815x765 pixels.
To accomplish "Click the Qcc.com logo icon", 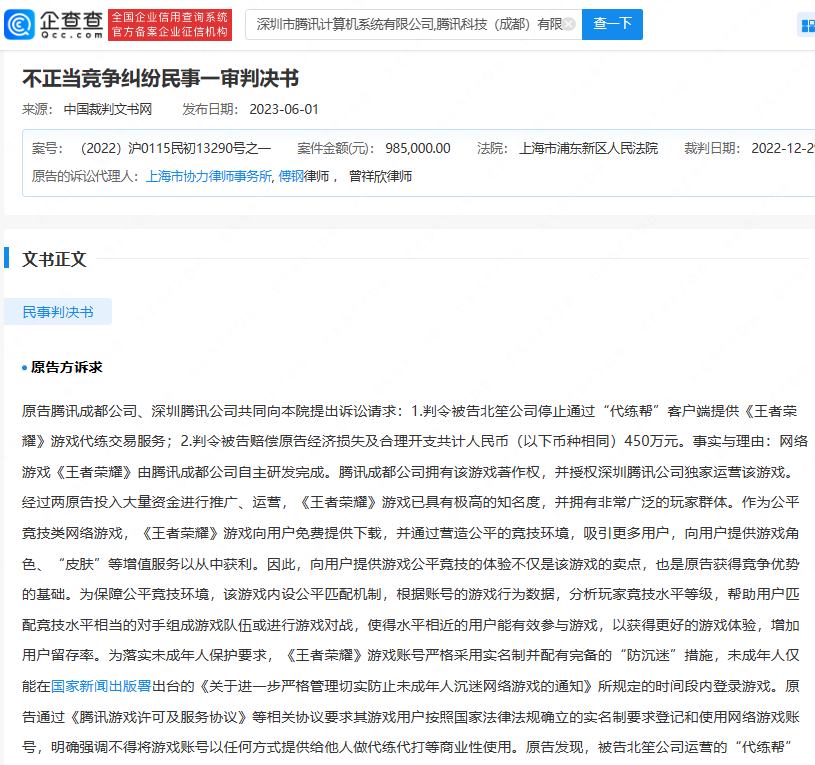I will 19,24.
